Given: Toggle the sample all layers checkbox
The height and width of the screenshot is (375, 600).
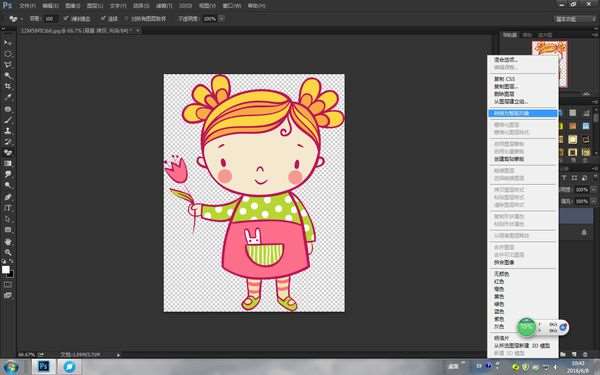Looking at the screenshot, I should [x=126, y=18].
